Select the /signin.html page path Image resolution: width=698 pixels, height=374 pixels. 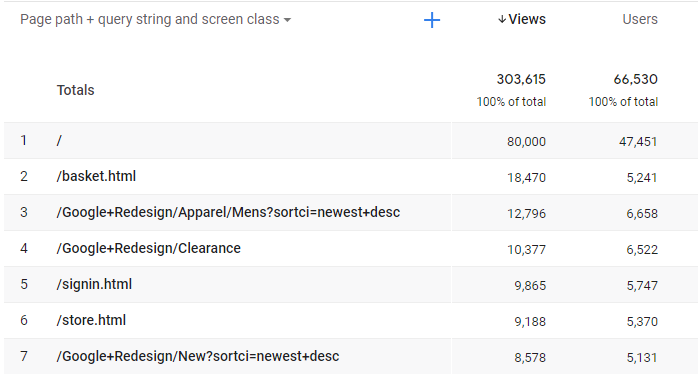94,284
